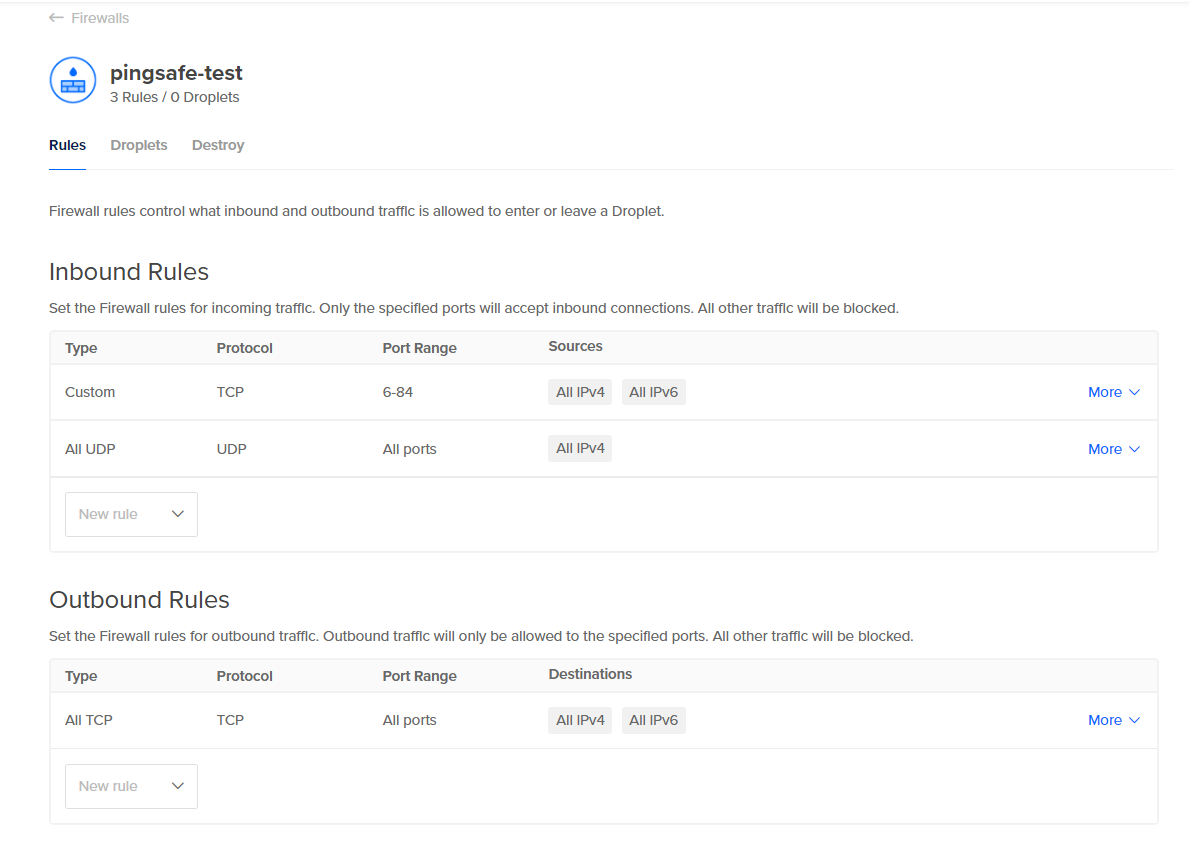
Task: Click All IPv4 tag on Custom TCP rule
Action: [580, 392]
